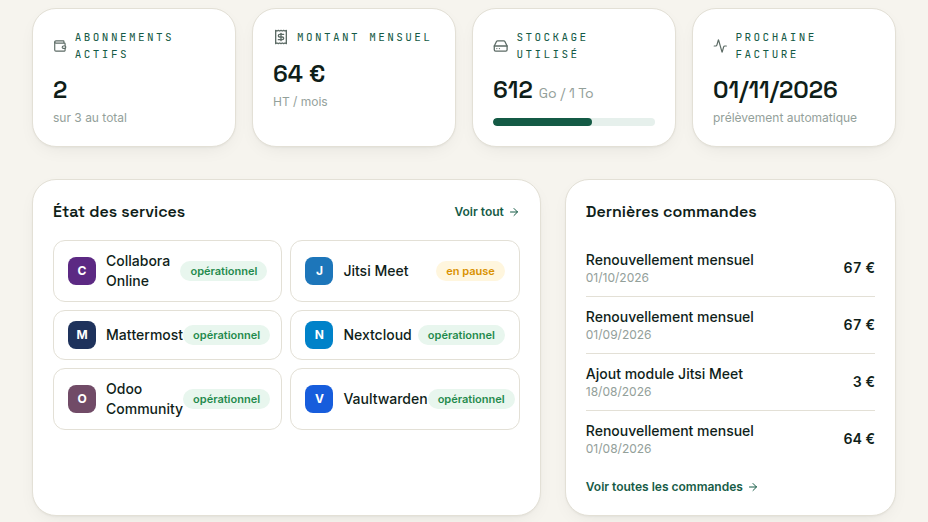Select the Collabora Online opérationnel badge
This screenshot has height=522, width=928.
224,271
